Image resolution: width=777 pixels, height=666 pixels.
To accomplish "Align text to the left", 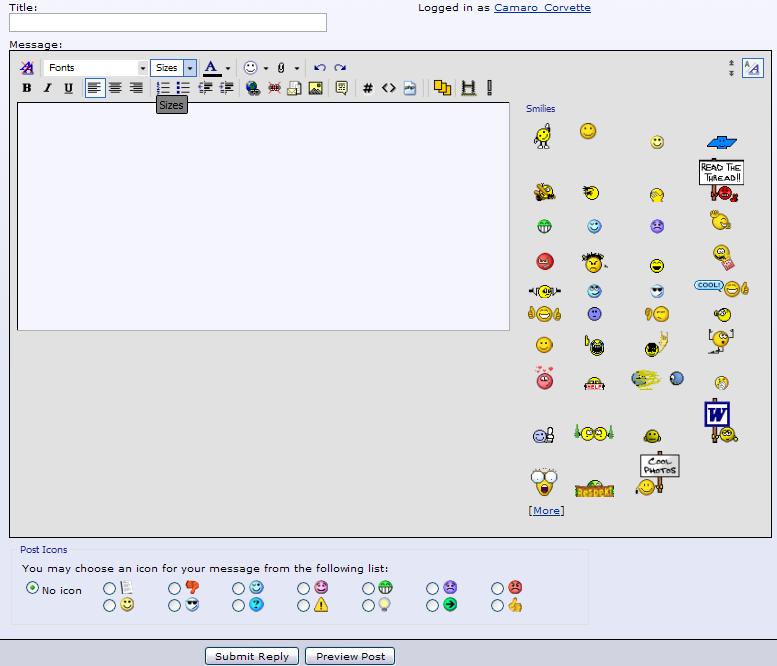I will click(95, 88).
